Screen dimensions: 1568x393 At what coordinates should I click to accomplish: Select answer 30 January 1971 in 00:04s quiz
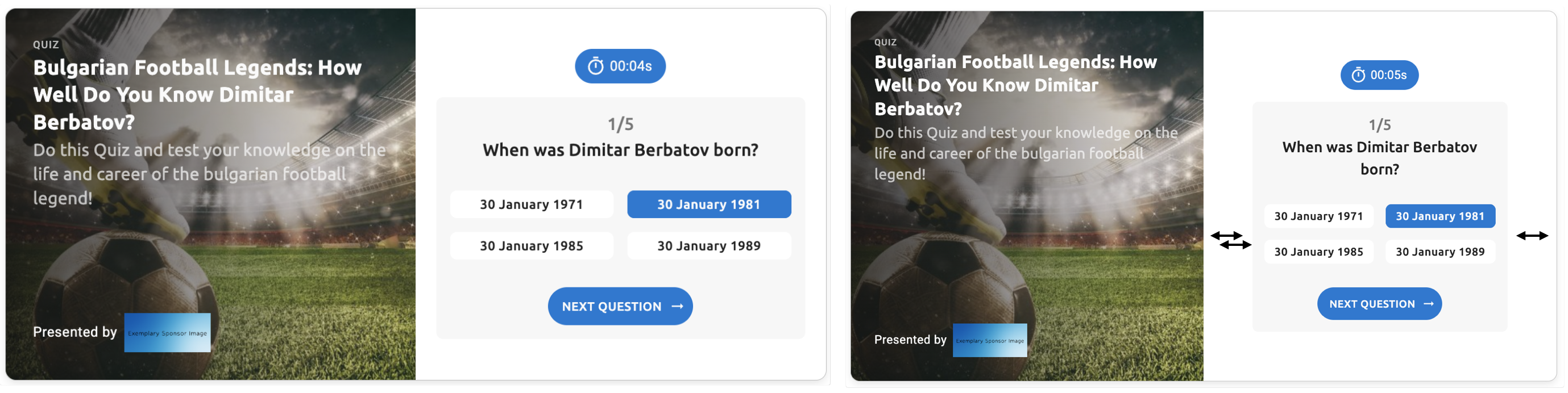tap(532, 204)
